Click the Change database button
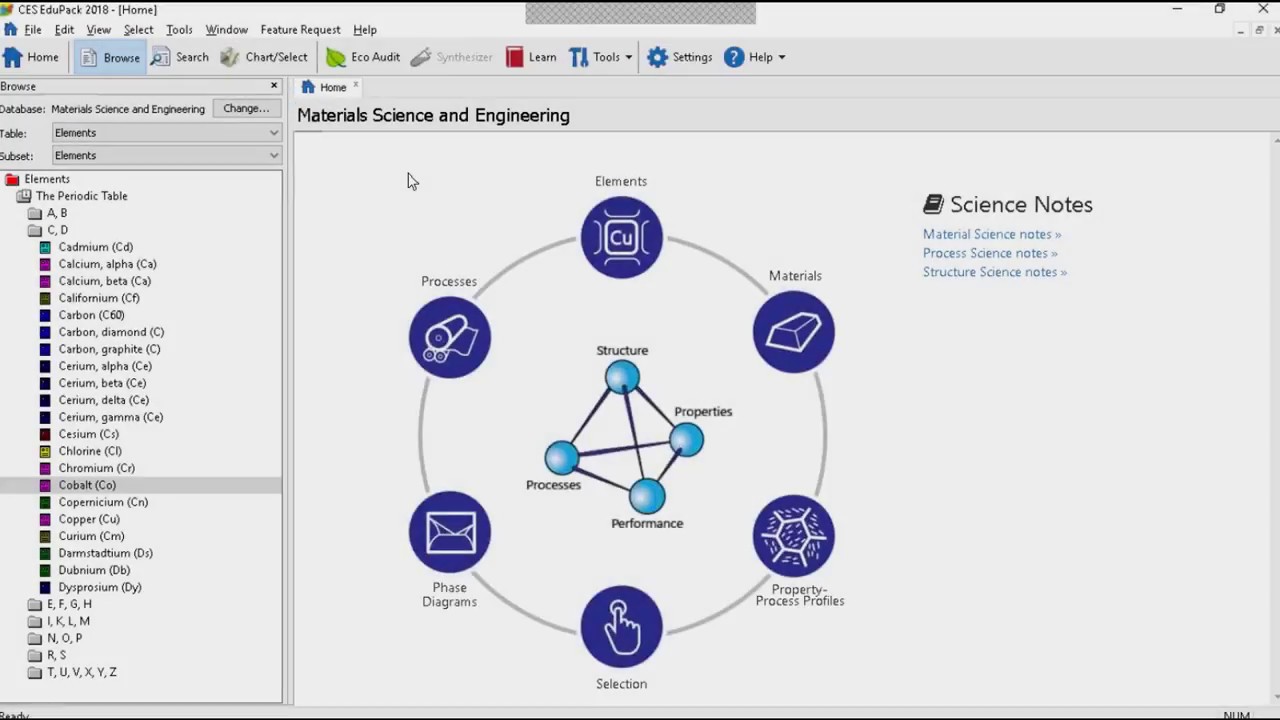This screenshot has height=720, width=1280. [x=246, y=108]
